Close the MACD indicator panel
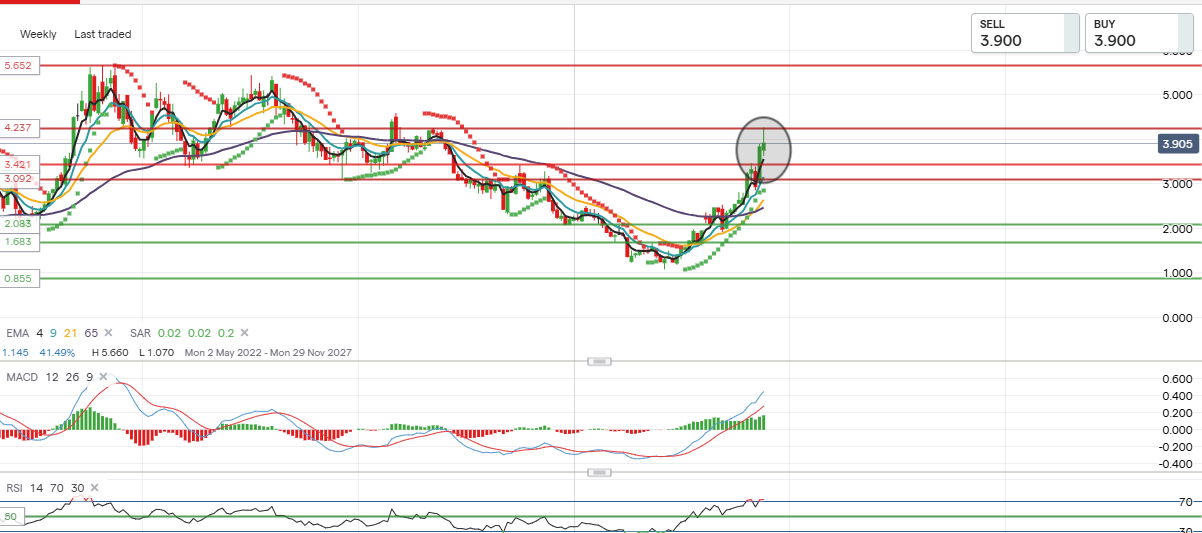 pos(104,376)
